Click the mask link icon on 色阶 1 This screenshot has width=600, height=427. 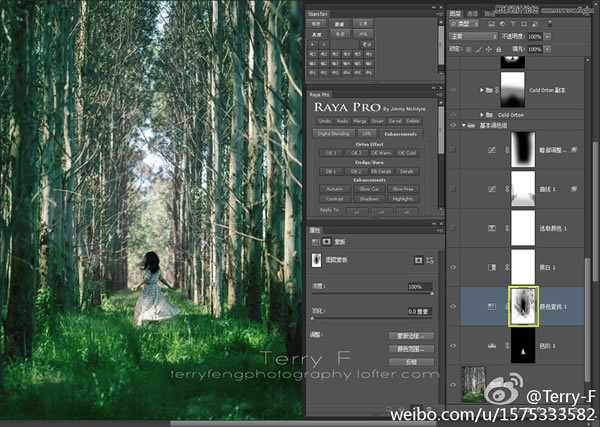tap(507, 346)
